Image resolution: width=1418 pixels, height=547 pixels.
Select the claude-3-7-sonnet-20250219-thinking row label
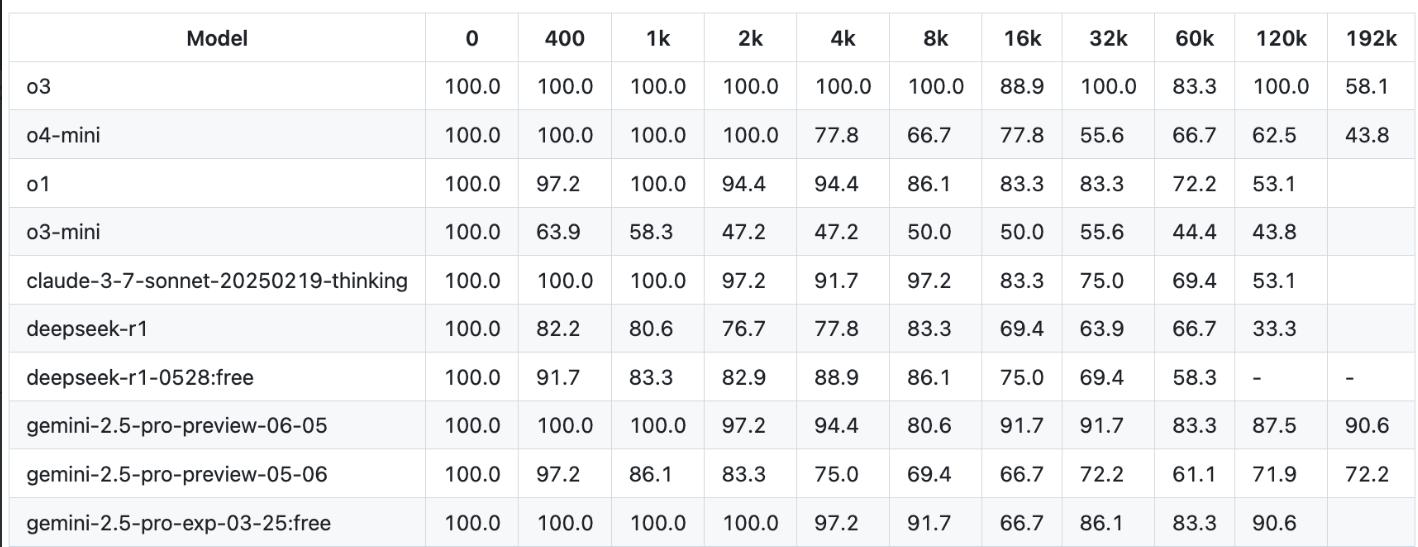point(217,281)
